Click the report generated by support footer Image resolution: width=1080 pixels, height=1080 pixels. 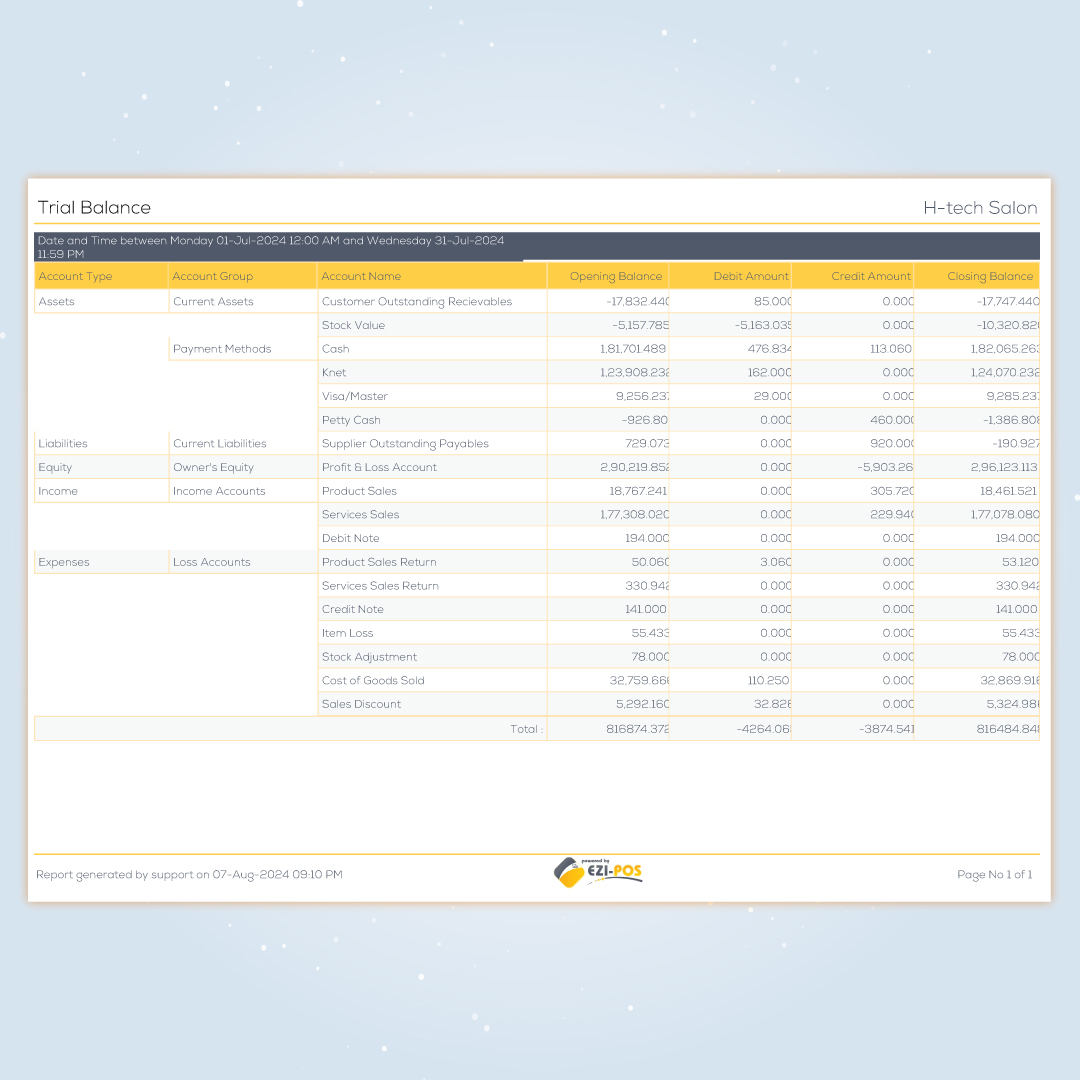pyautogui.click(x=189, y=875)
